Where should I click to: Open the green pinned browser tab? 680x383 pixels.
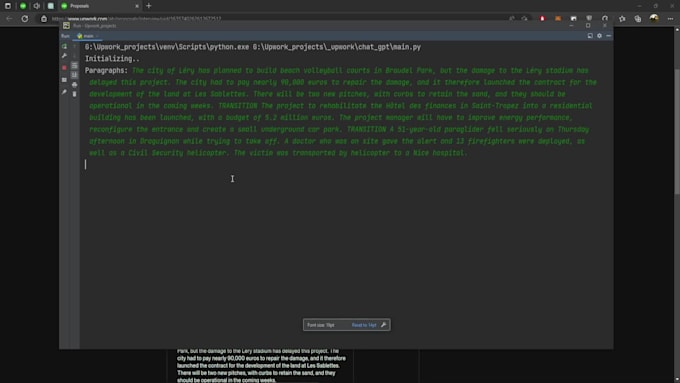coord(23,6)
